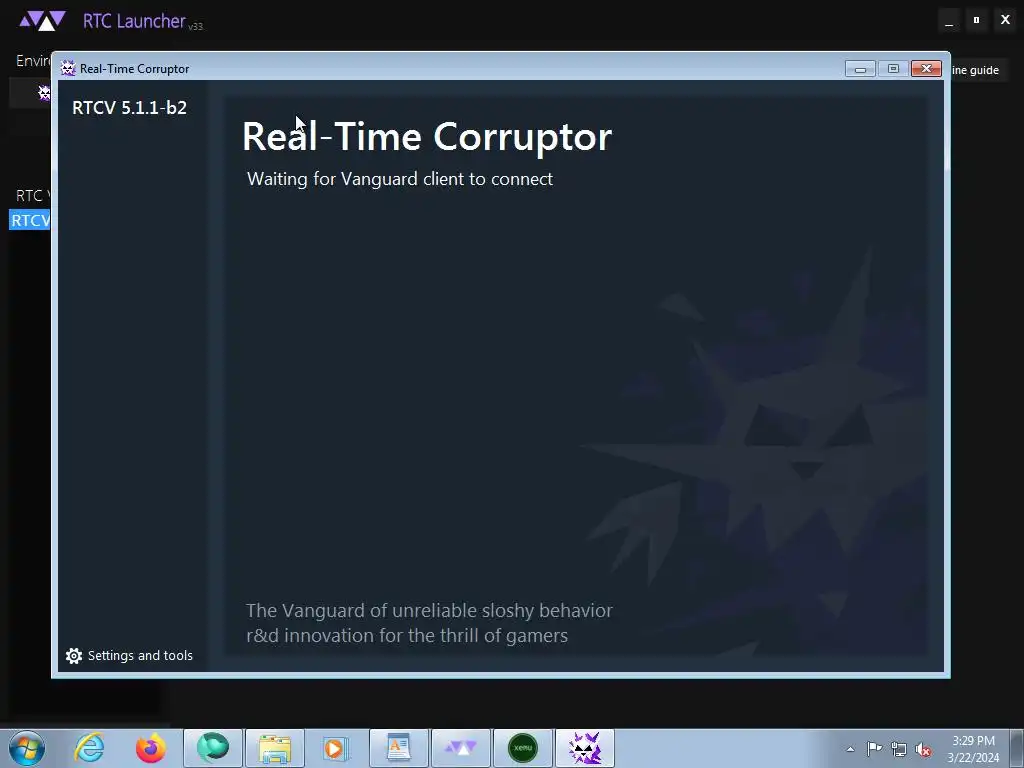
Task: Click the RTCV 5.1.1-b2 version label
Action: coord(129,108)
